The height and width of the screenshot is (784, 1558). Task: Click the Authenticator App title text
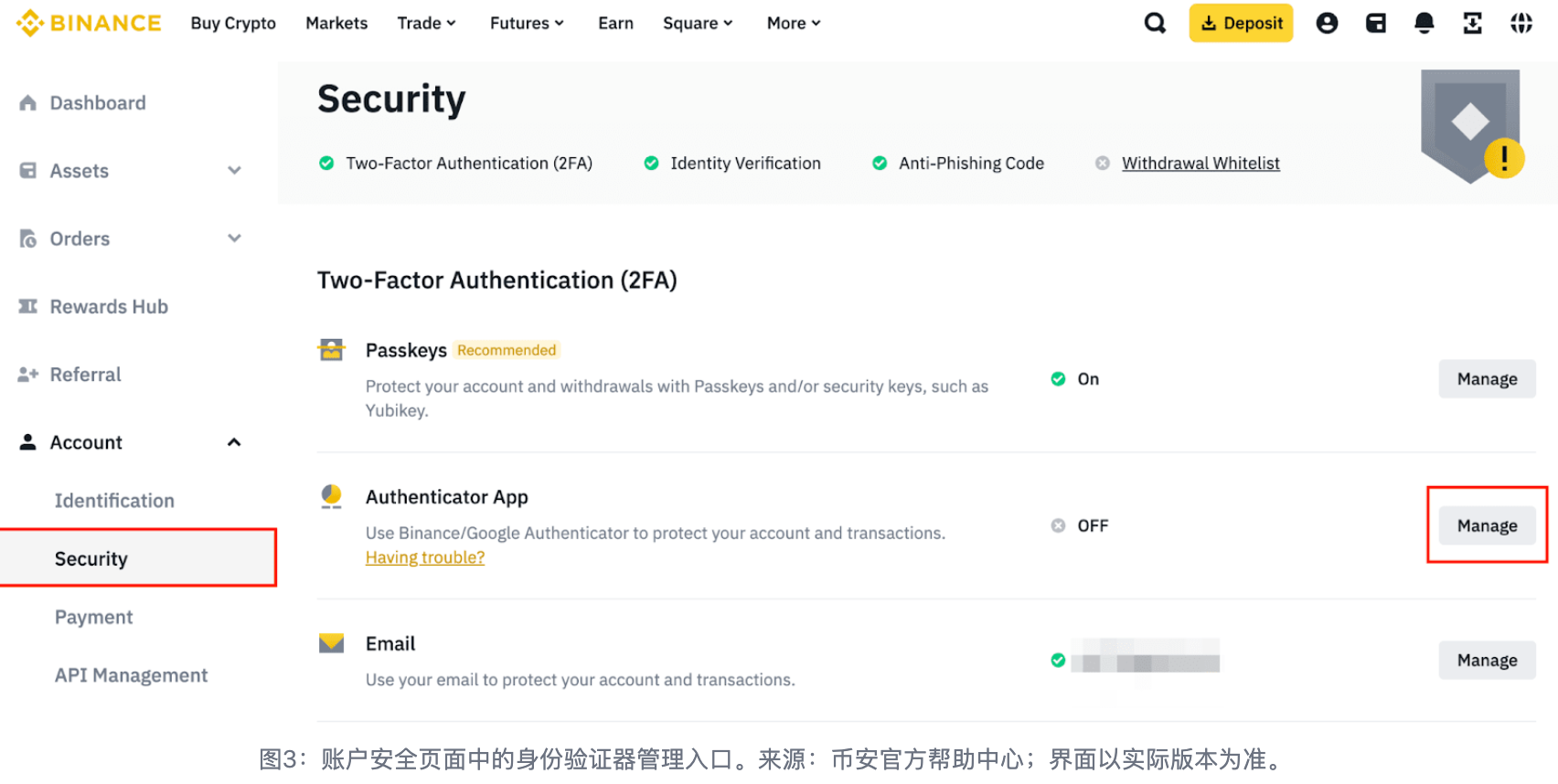tap(447, 497)
